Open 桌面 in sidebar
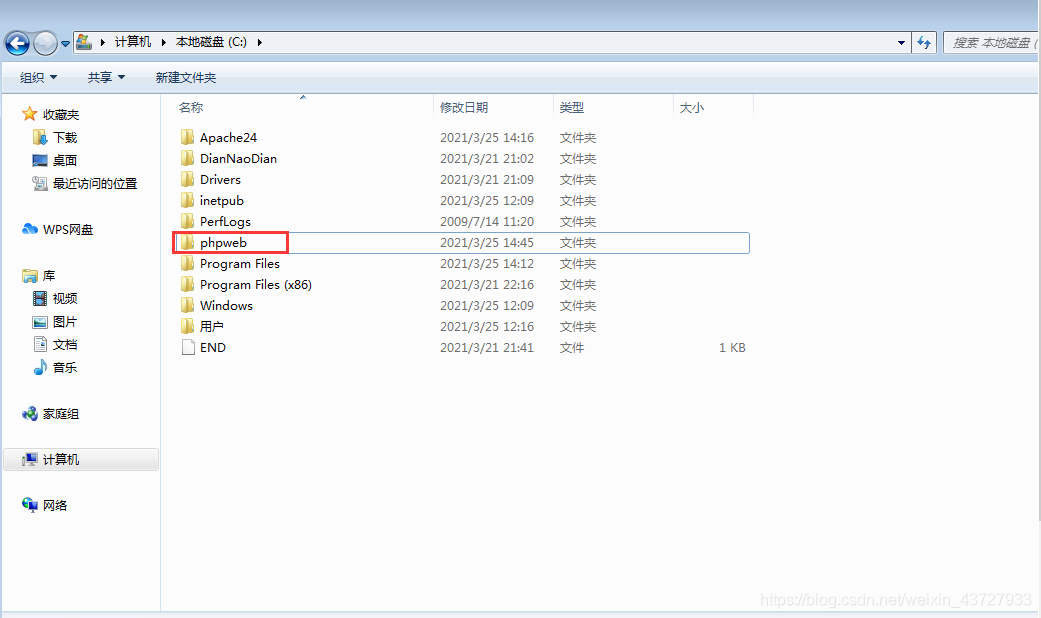1041x618 pixels. tap(55, 161)
